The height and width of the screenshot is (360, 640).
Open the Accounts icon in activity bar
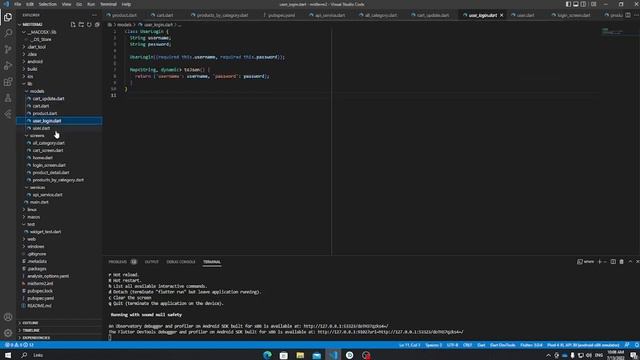click(x=8, y=317)
